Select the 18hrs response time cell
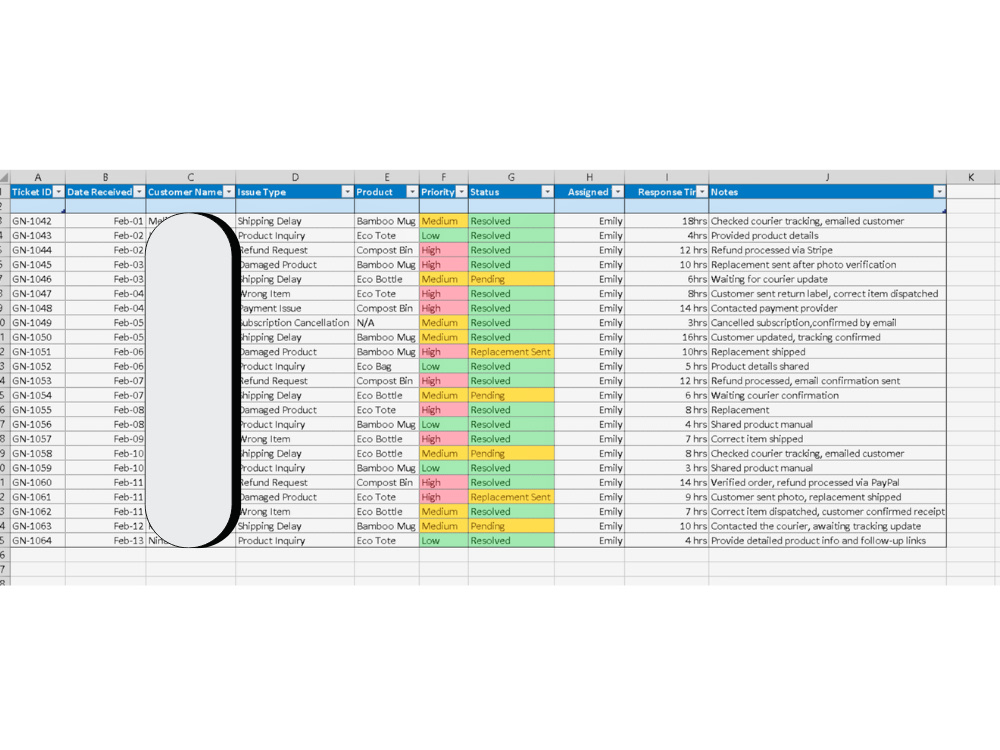 tap(666, 221)
